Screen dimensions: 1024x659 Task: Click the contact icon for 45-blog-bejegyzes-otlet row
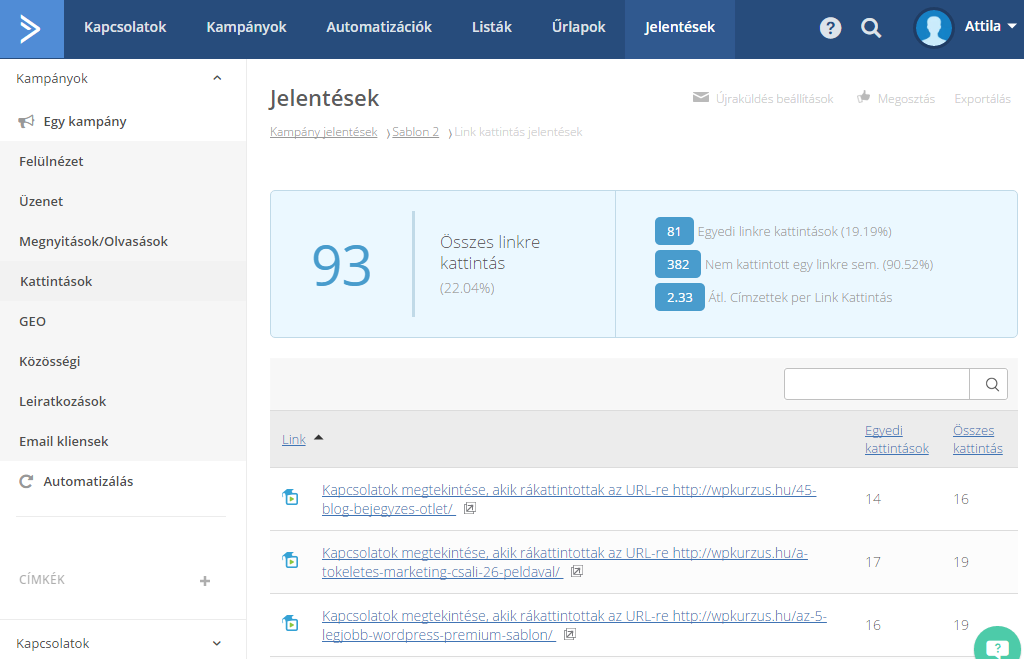click(x=290, y=498)
